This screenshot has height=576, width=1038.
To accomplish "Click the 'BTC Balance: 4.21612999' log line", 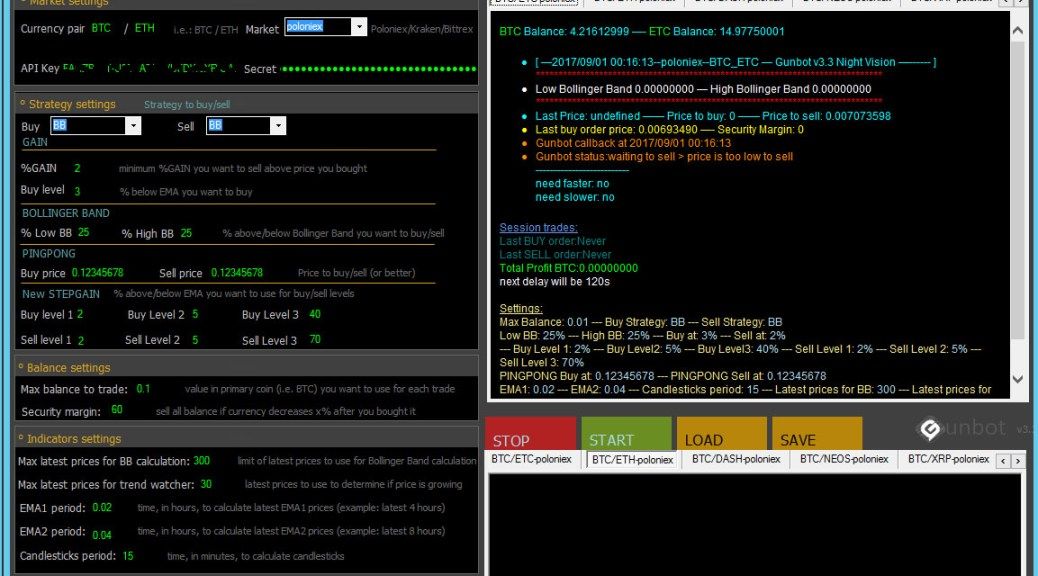I will click(x=642, y=31).
